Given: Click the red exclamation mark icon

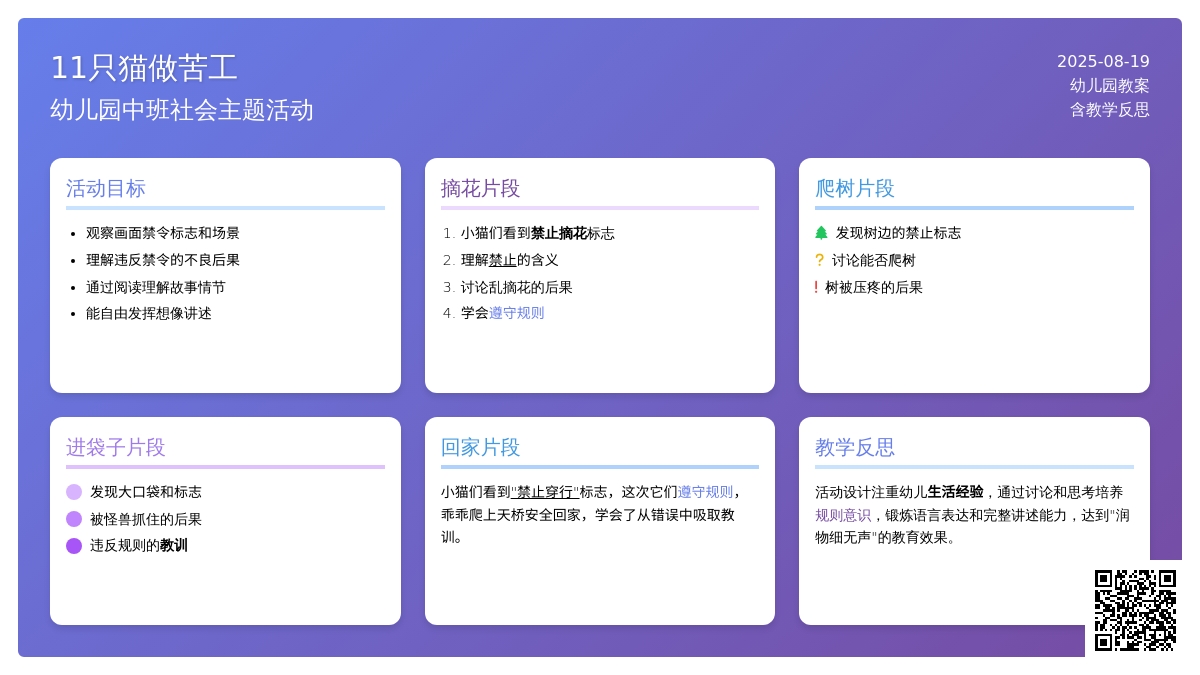Looking at the screenshot, I should tap(816, 287).
